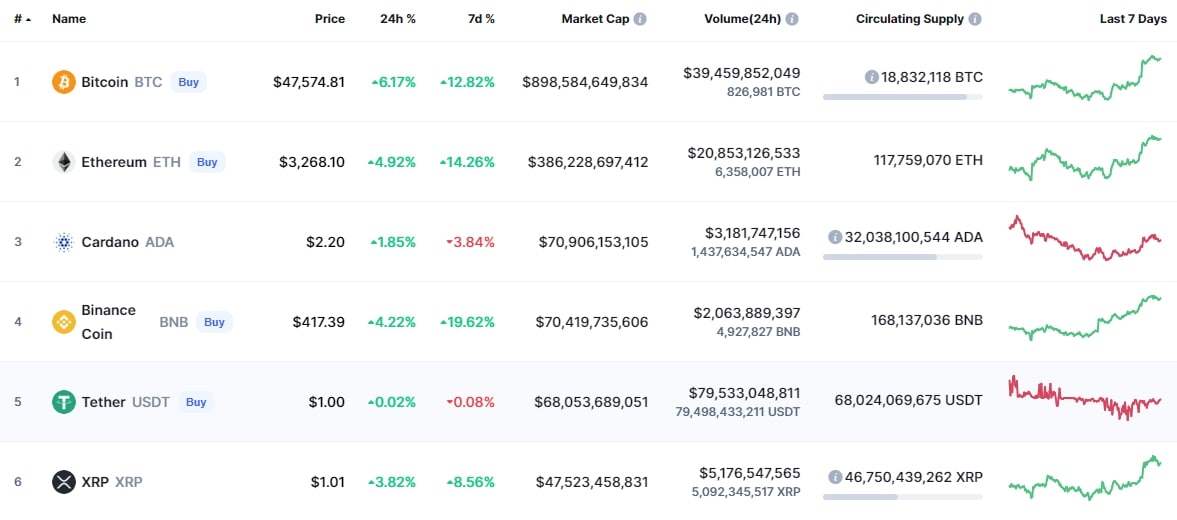The height and width of the screenshot is (520, 1177).
Task: Click the Binance Coin logo icon
Action: 64,322
